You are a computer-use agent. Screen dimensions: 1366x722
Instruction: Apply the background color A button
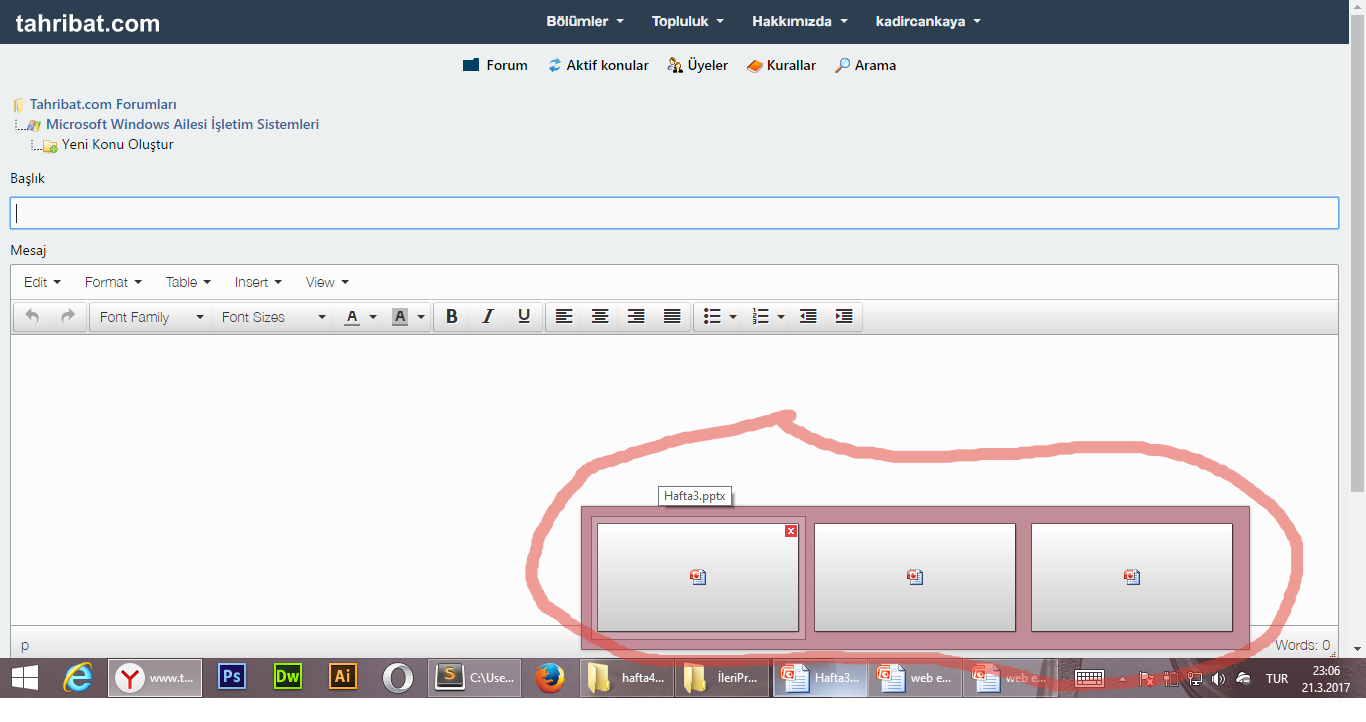coord(400,317)
